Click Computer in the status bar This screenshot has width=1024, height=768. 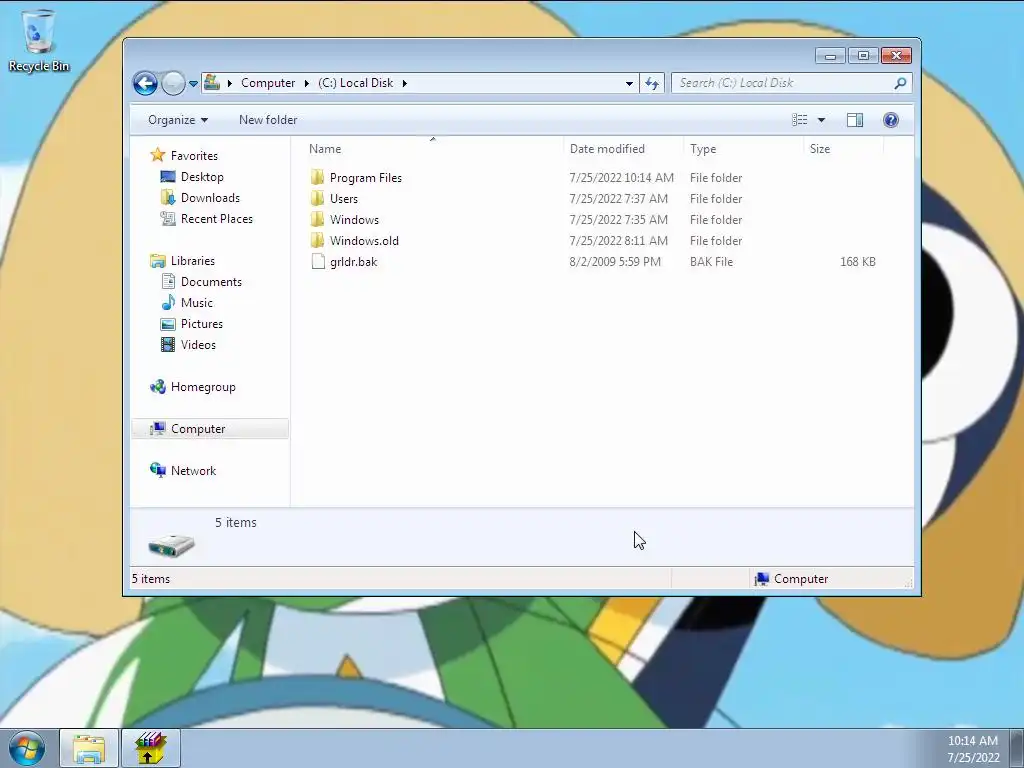pos(801,579)
